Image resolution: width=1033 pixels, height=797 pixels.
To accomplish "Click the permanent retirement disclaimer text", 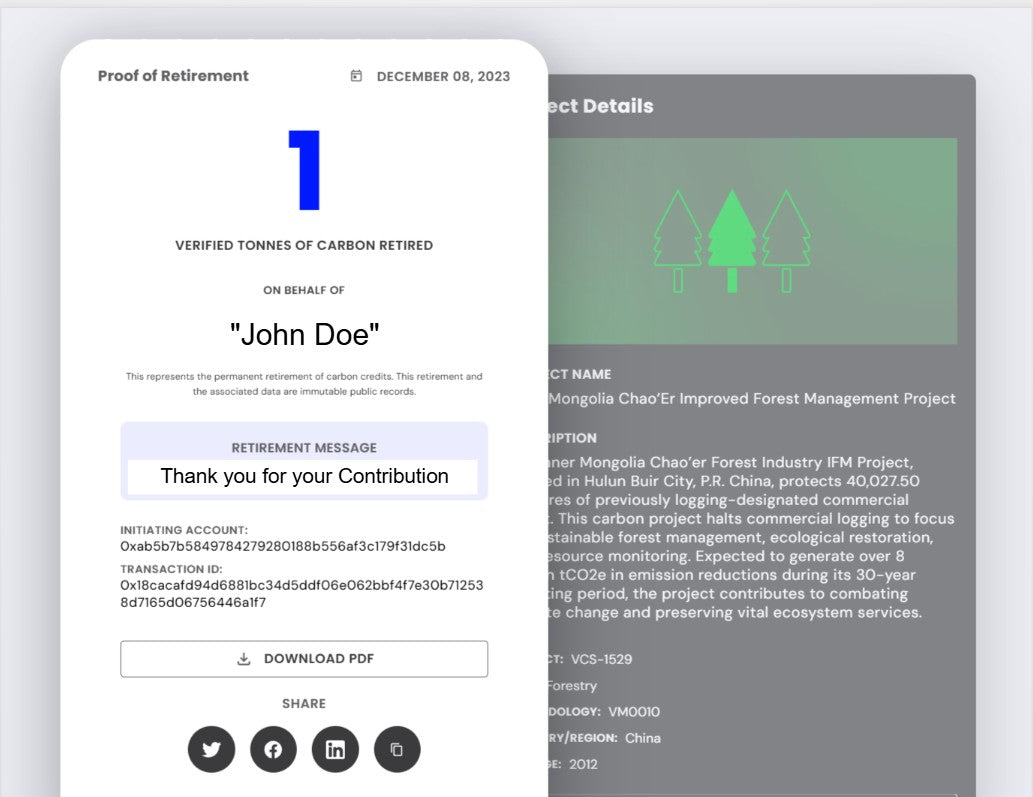I will [x=304, y=384].
